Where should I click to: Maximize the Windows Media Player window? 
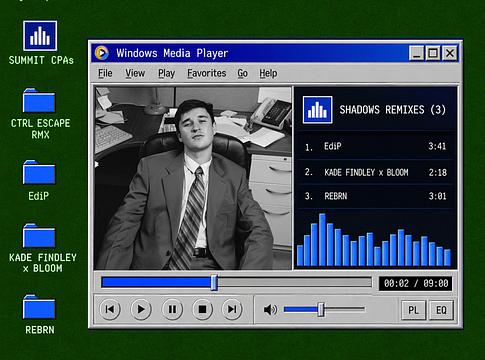tap(433, 53)
